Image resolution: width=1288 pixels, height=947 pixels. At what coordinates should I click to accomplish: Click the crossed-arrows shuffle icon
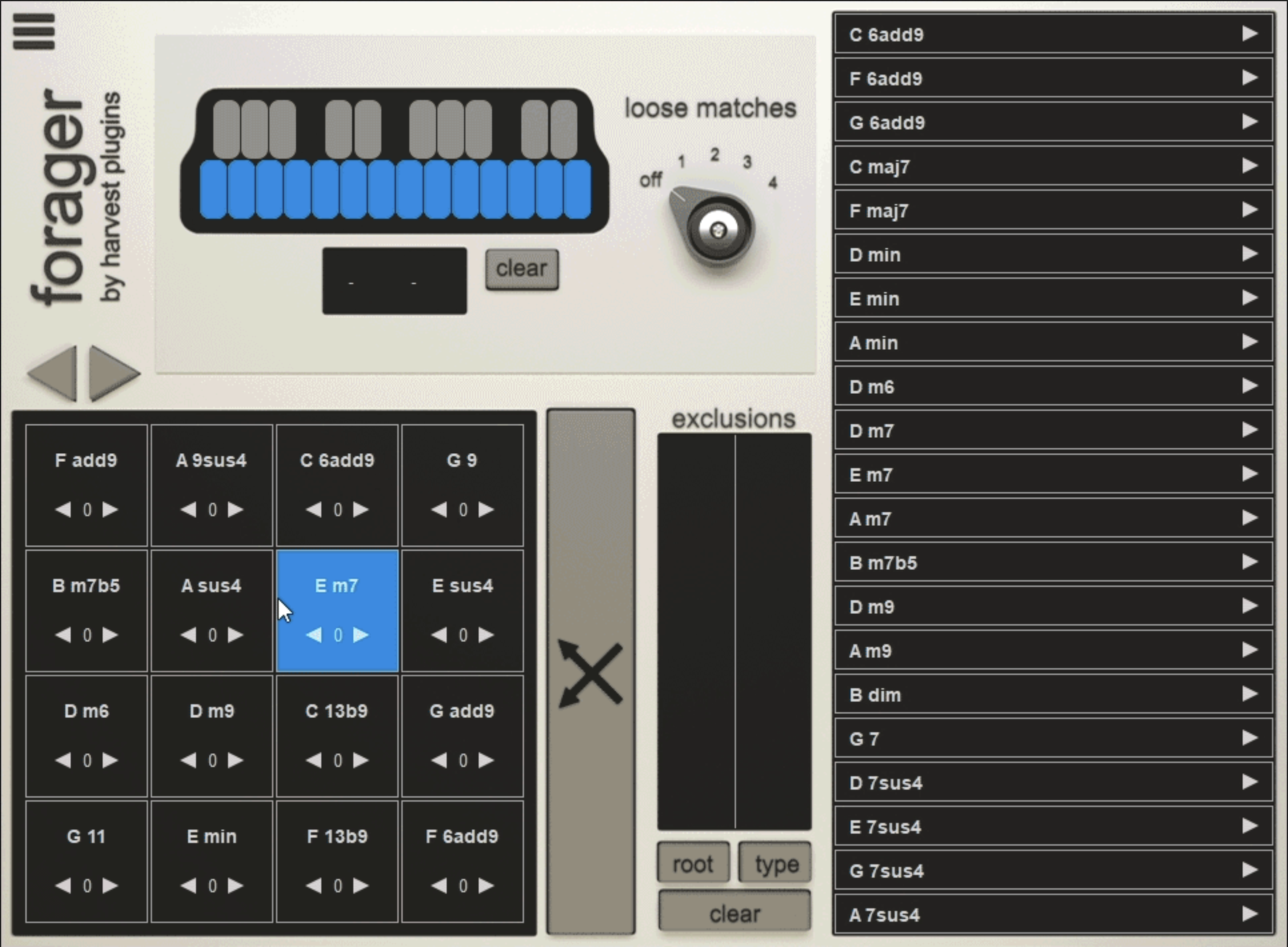[x=589, y=674]
